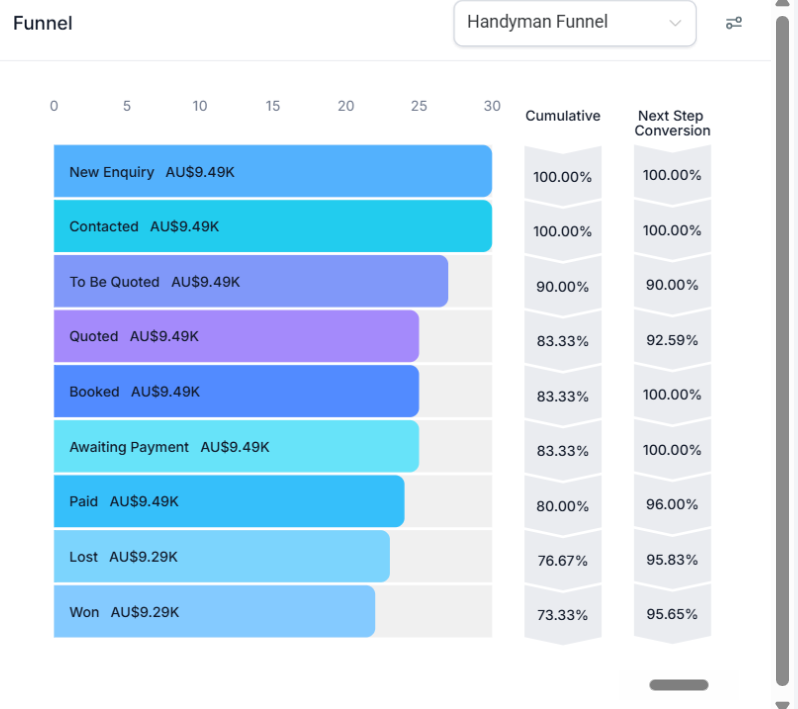Click the axis label 30
This screenshot has width=798, height=709.
coord(492,106)
